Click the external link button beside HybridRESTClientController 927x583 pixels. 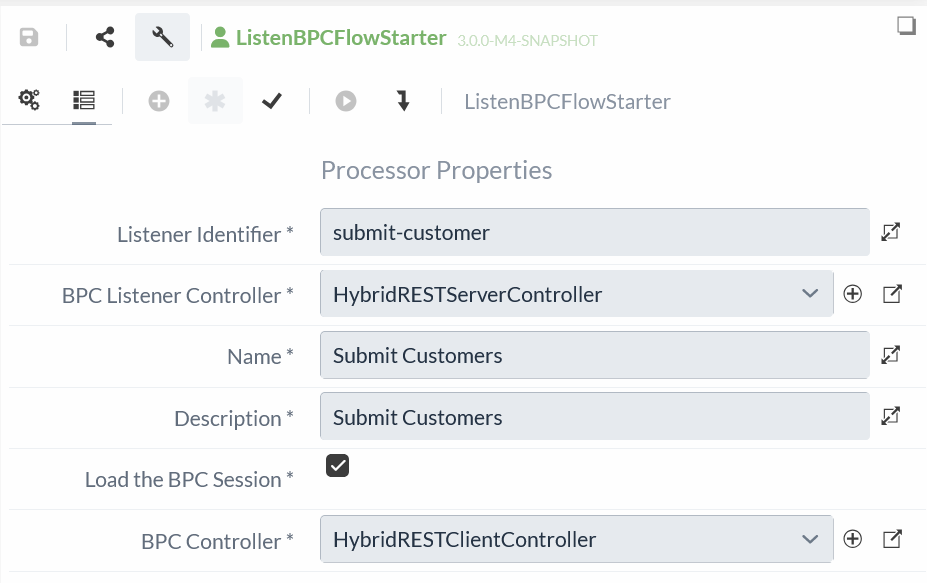(891, 539)
